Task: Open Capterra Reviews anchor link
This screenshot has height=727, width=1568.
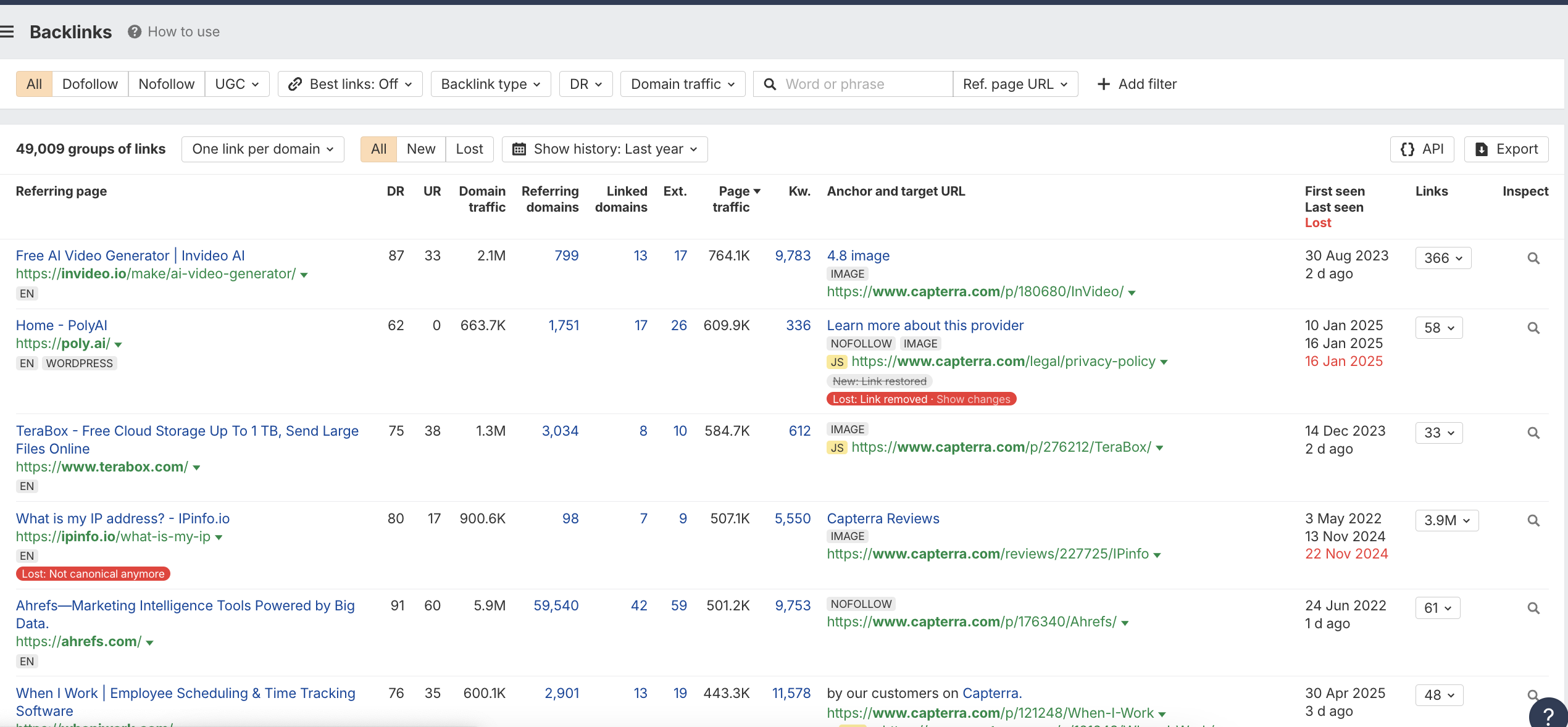Action: [x=883, y=518]
